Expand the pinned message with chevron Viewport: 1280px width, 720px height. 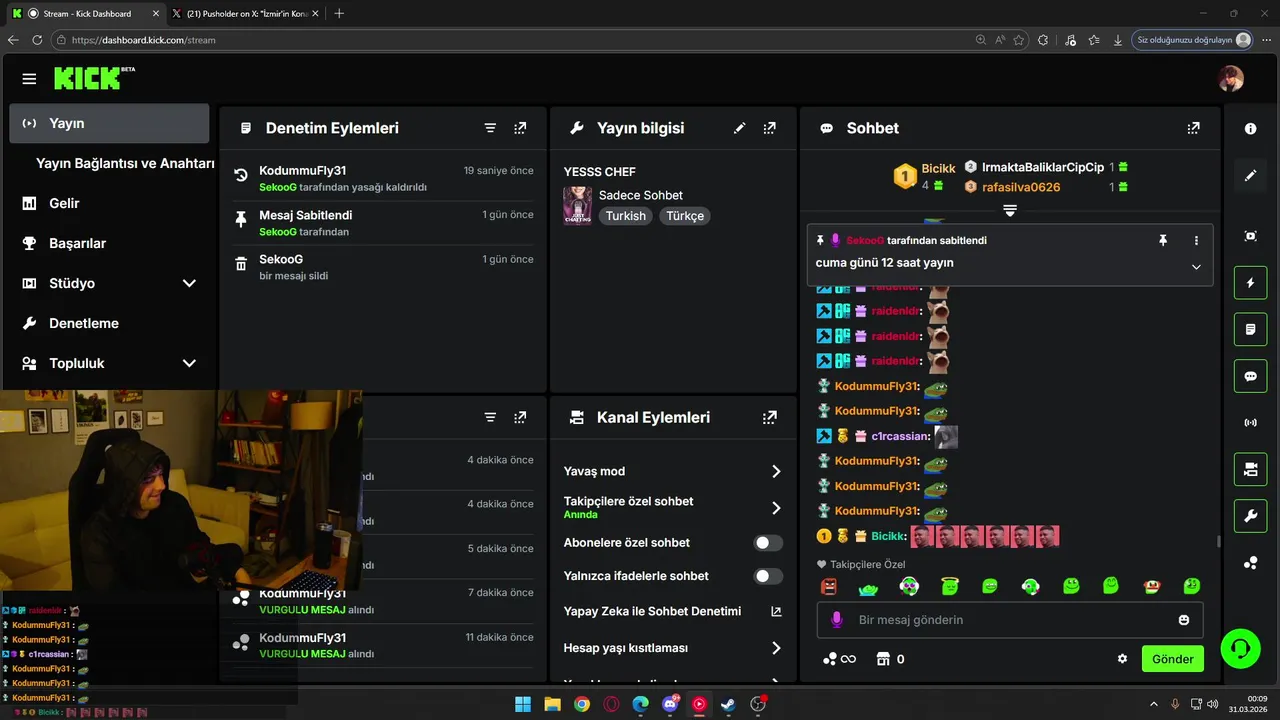(1196, 267)
